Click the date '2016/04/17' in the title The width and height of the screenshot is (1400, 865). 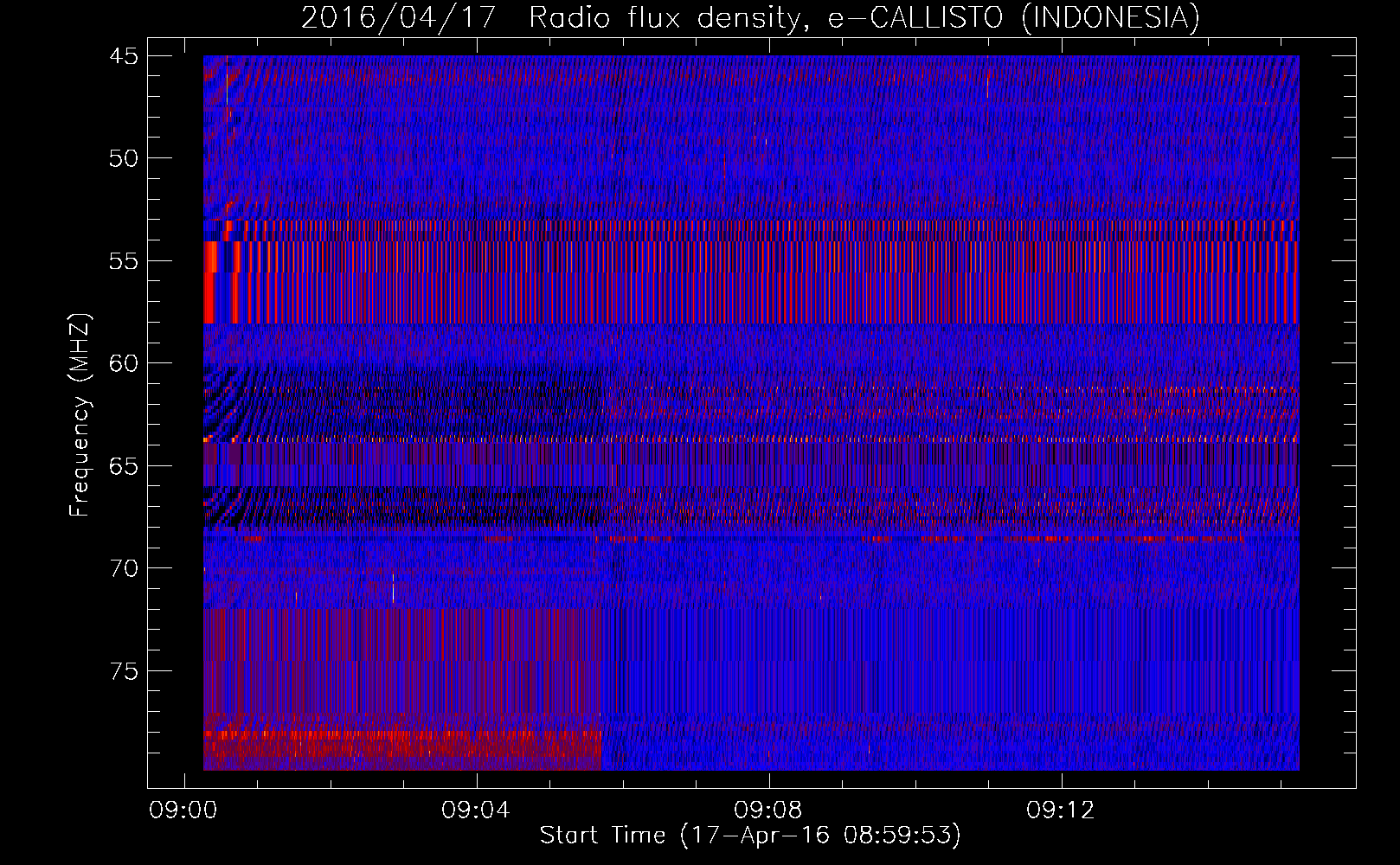[x=398, y=17]
